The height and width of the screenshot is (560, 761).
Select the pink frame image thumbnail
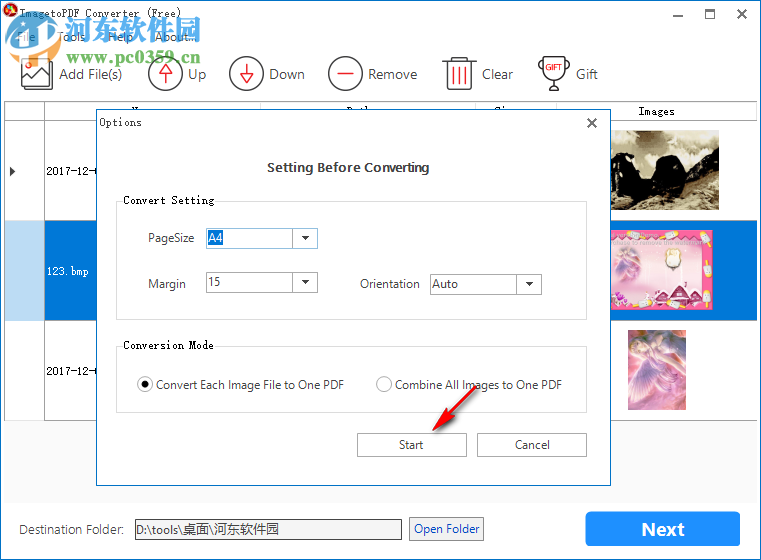point(662,270)
